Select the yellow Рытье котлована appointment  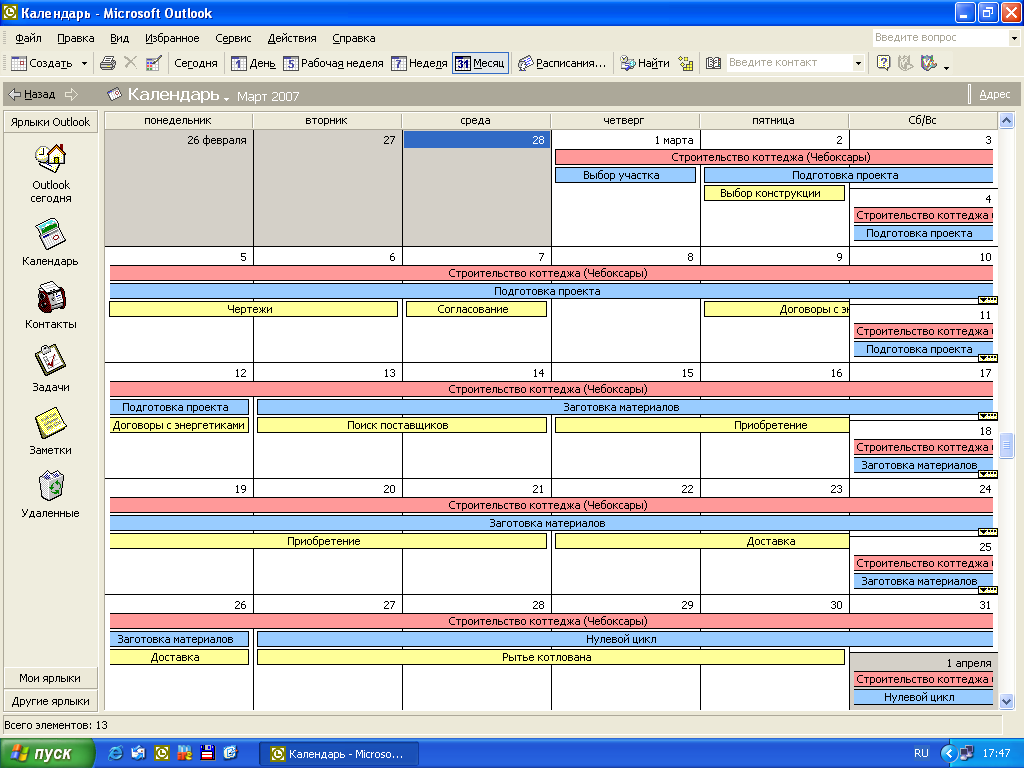pyautogui.click(x=551, y=657)
